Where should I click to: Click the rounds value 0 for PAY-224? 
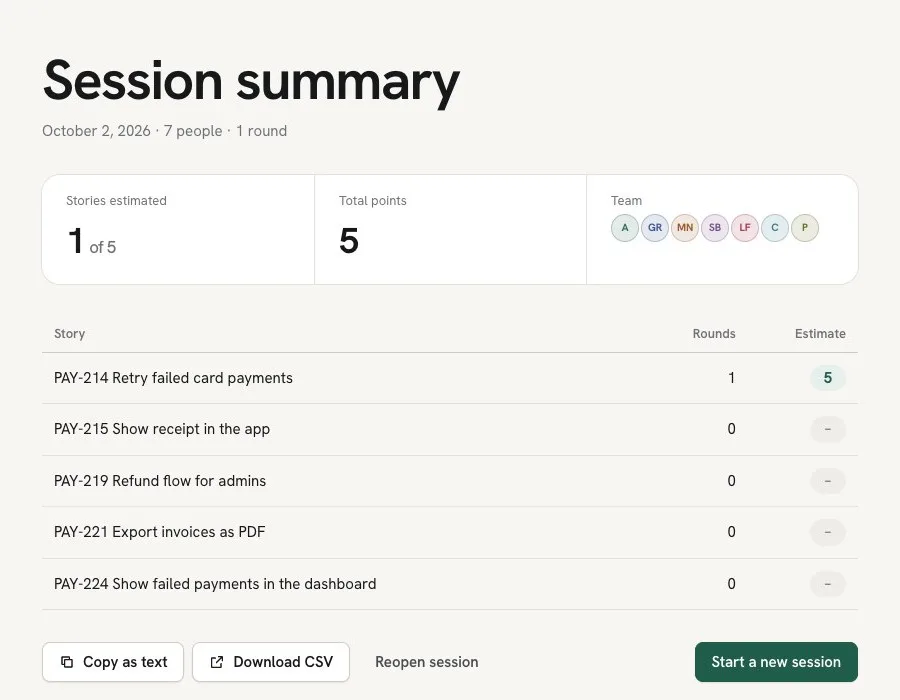pos(731,584)
